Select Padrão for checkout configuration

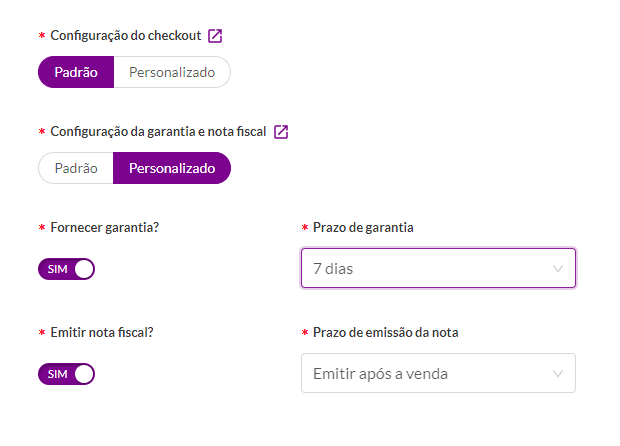tap(76, 72)
